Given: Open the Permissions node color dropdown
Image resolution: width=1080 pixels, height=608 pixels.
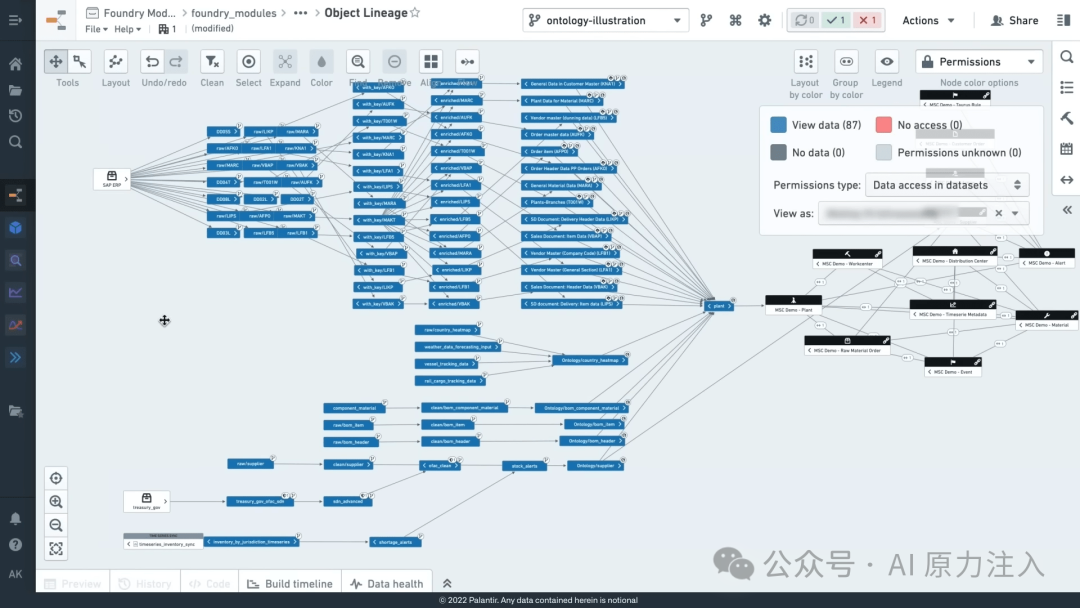Looking at the screenshot, I should (x=979, y=62).
